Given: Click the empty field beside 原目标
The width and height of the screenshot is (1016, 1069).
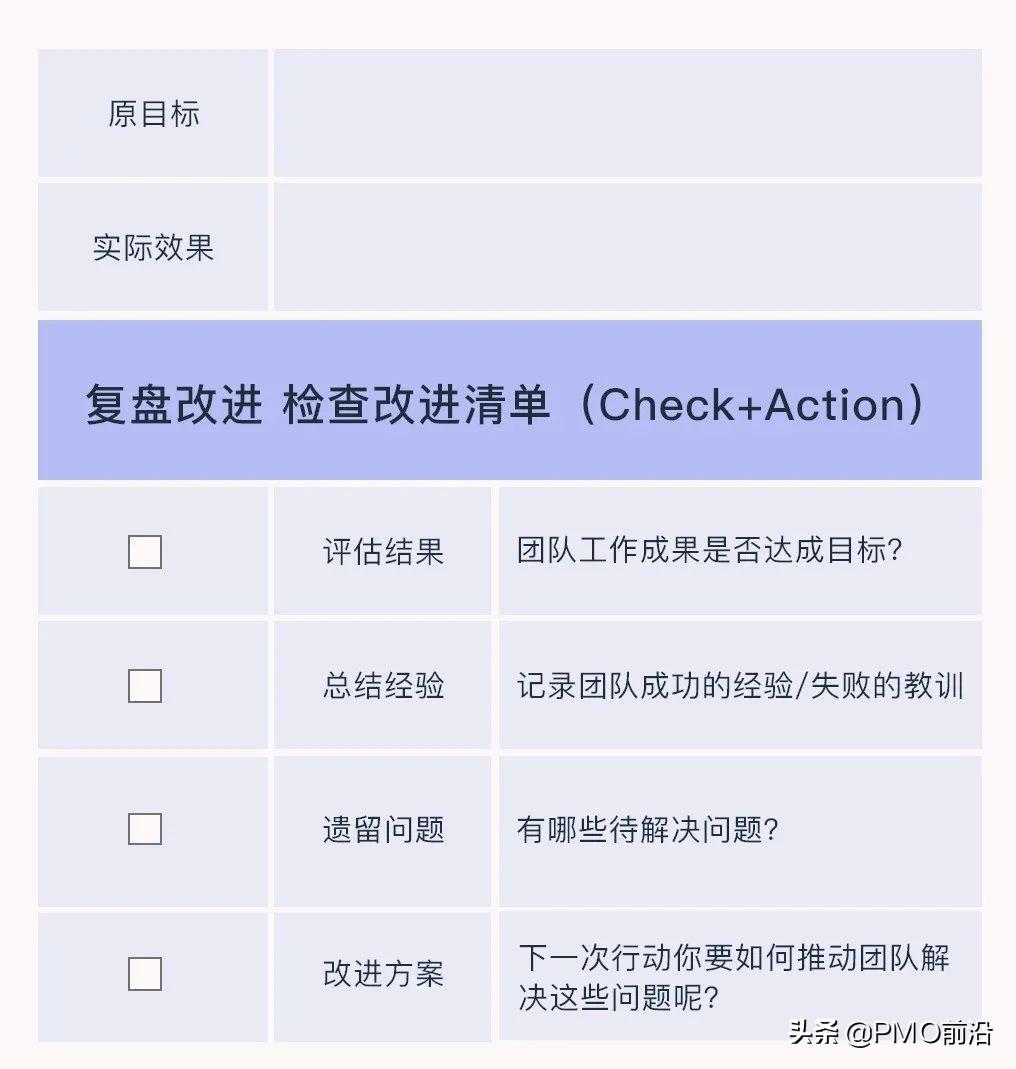Looking at the screenshot, I should click(x=627, y=113).
